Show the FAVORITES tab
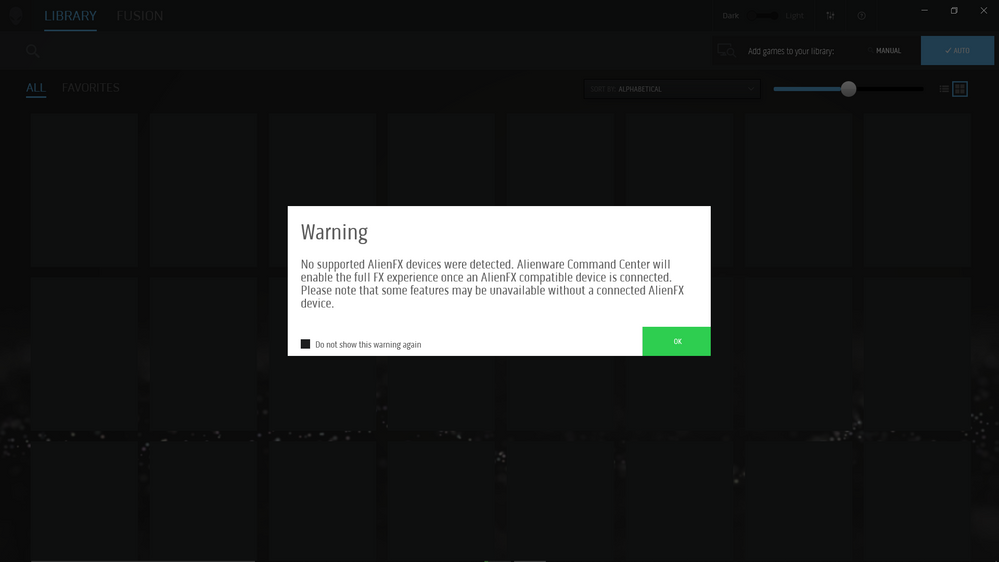The height and width of the screenshot is (562, 999). click(x=90, y=88)
